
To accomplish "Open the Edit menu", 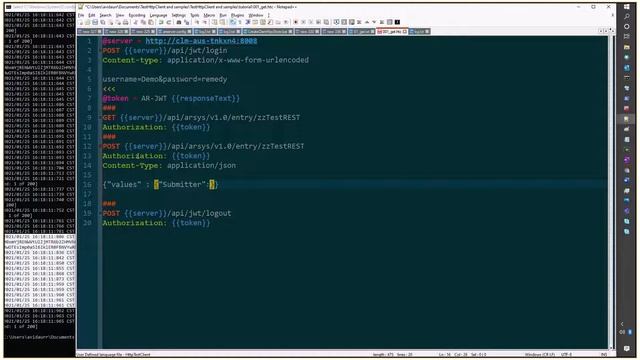I will (x=92, y=15).
